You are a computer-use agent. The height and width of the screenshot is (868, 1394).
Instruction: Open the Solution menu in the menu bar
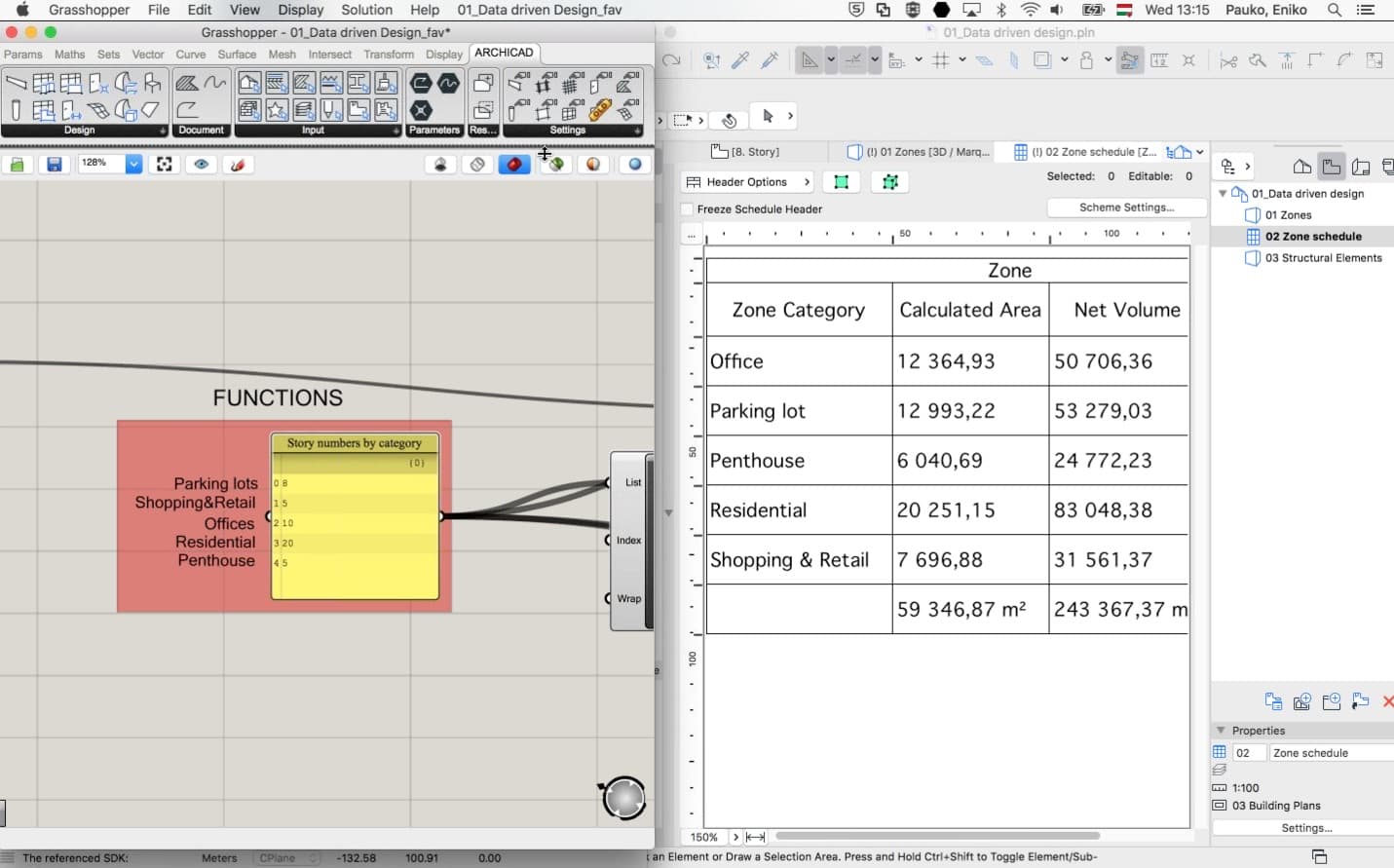(367, 10)
